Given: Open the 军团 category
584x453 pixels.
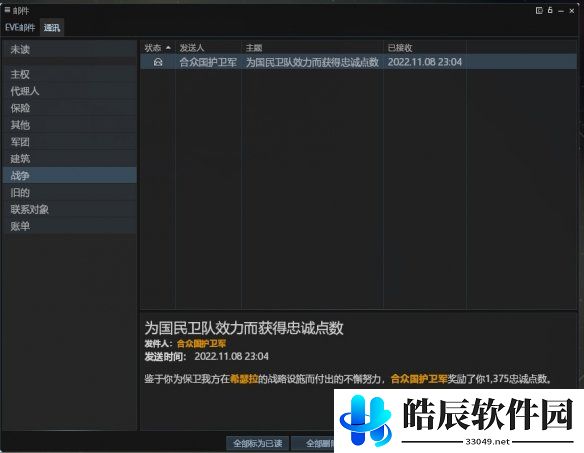Looking at the screenshot, I should tap(70, 142).
